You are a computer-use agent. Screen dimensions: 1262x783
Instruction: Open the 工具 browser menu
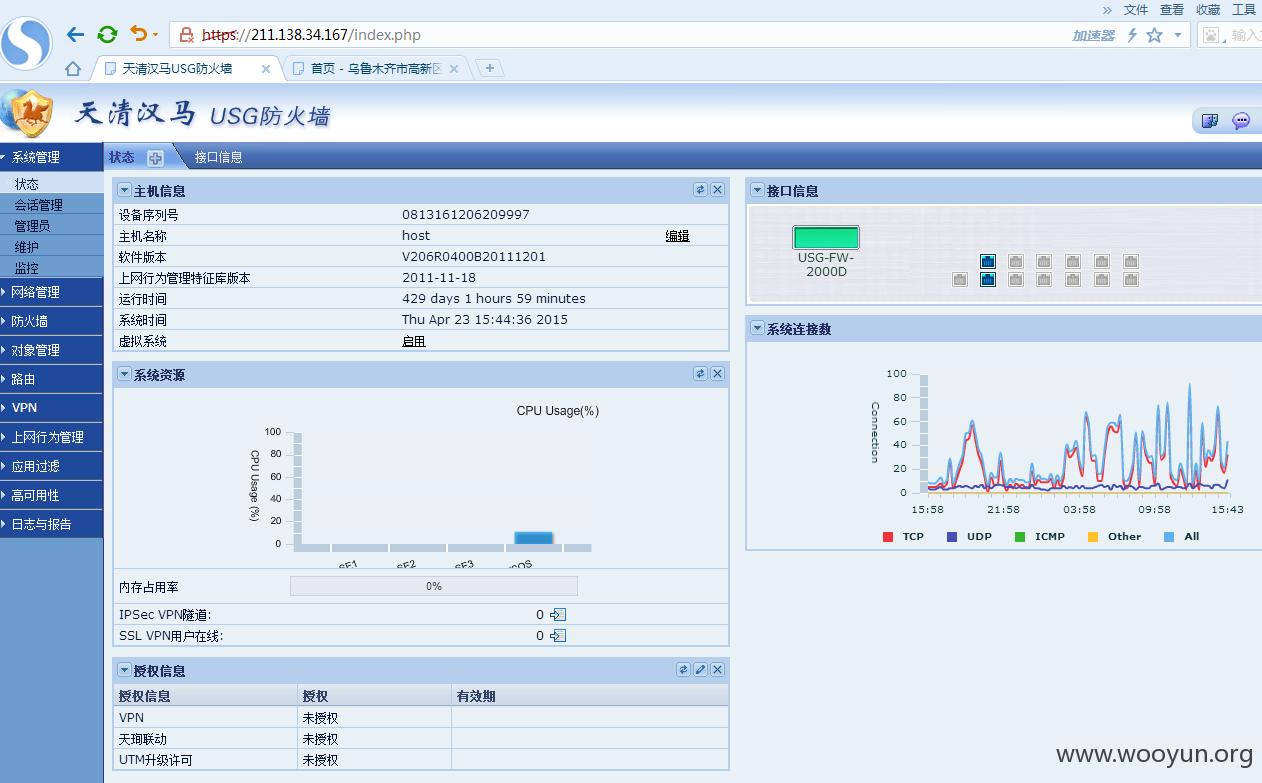[x=1244, y=9]
